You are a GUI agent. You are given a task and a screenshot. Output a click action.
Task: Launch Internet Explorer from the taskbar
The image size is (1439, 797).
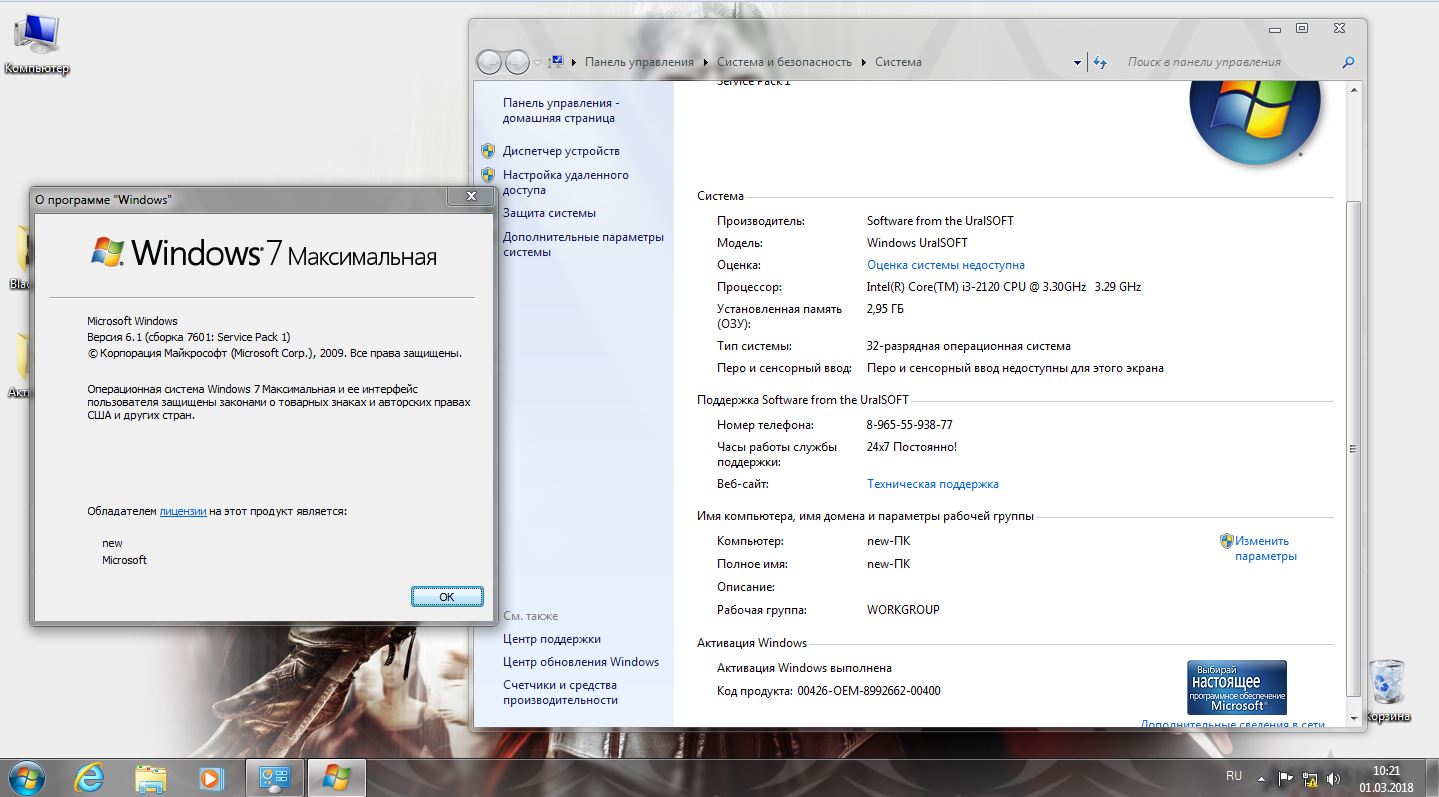coord(89,778)
